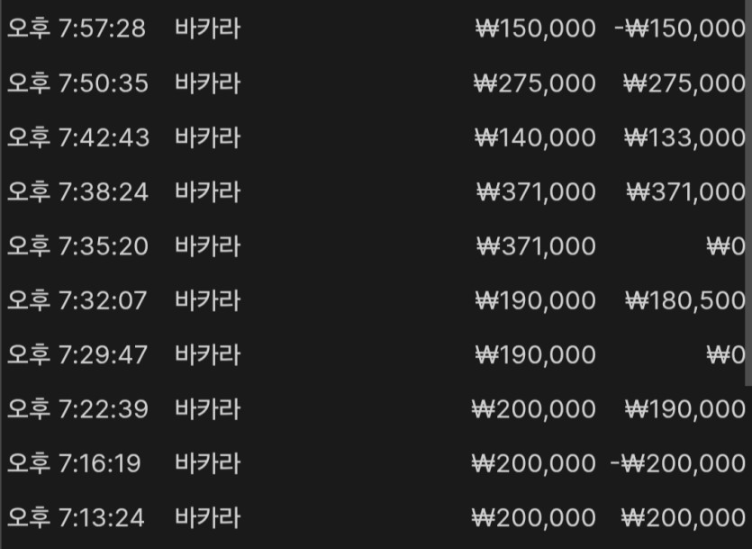Screen dimensions: 752x549
Task: Open the 오후 7:38:24 바카라 entry
Action: click(207, 191)
